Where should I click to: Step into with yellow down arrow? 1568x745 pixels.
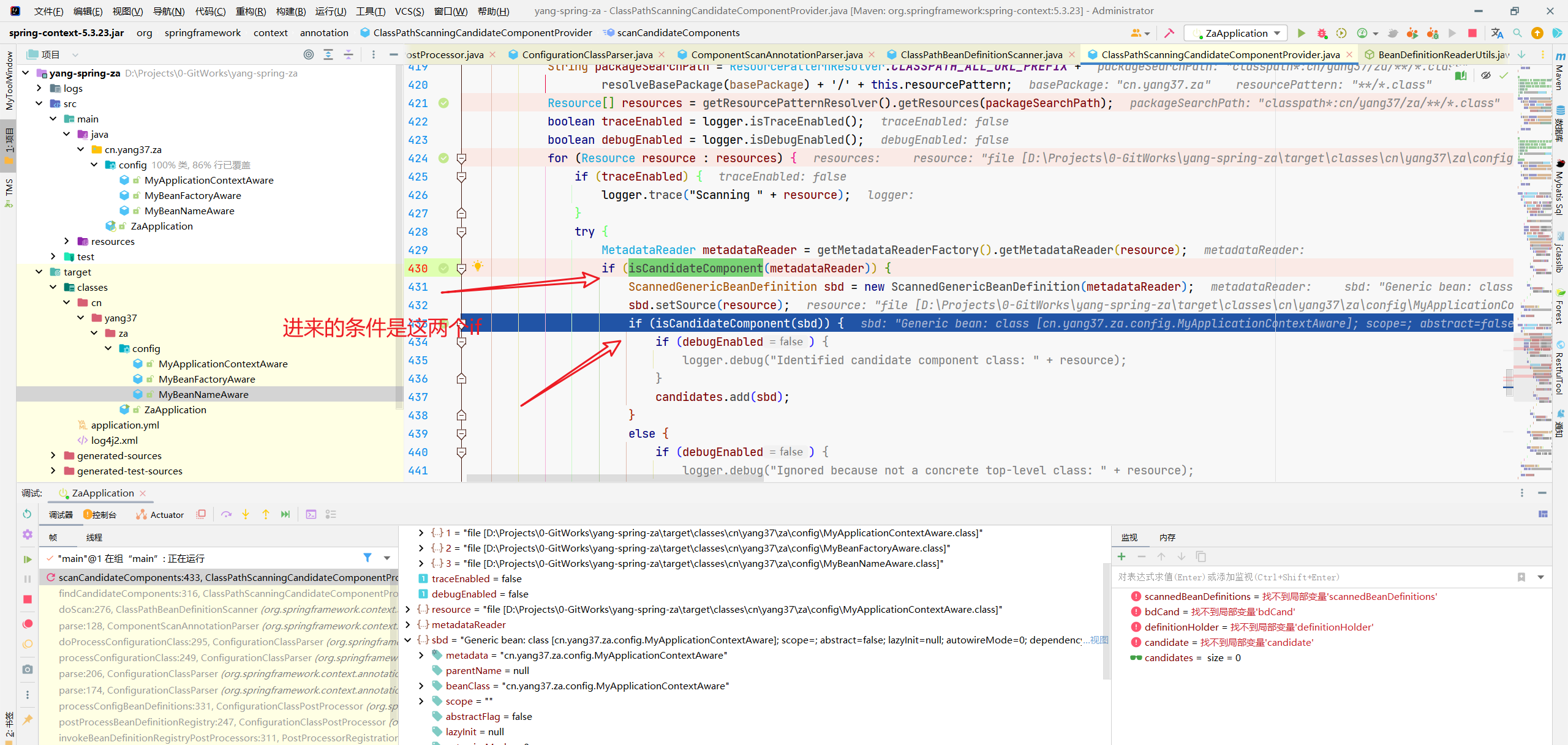pyautogui.click(x=246, y=514)
